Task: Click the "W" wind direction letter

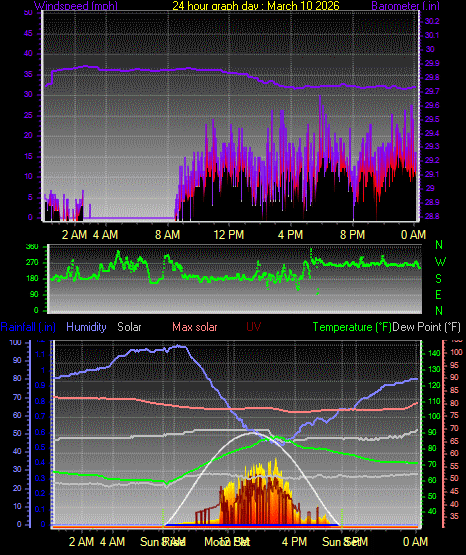Action: pos(440,262)
